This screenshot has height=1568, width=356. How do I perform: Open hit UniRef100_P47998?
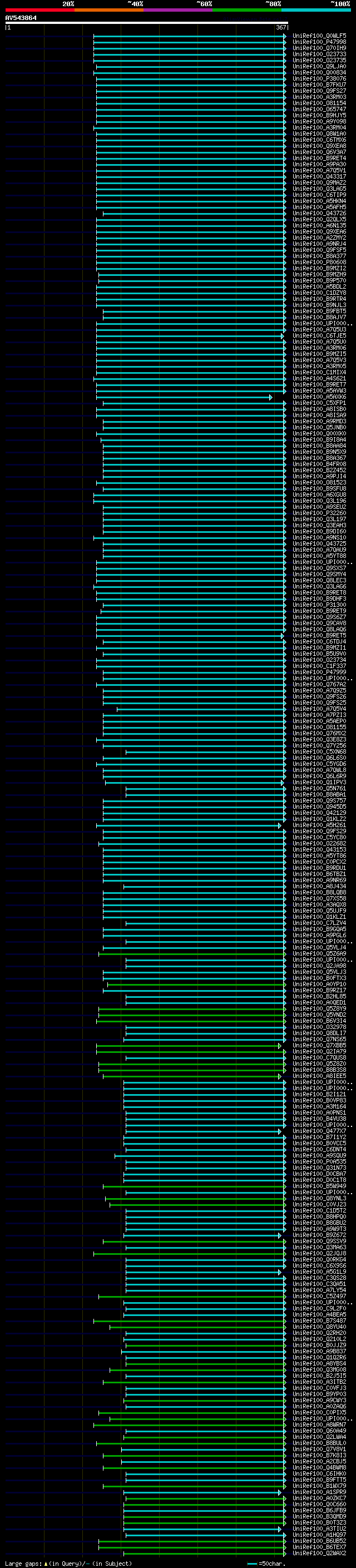click(x=319, y=42)
